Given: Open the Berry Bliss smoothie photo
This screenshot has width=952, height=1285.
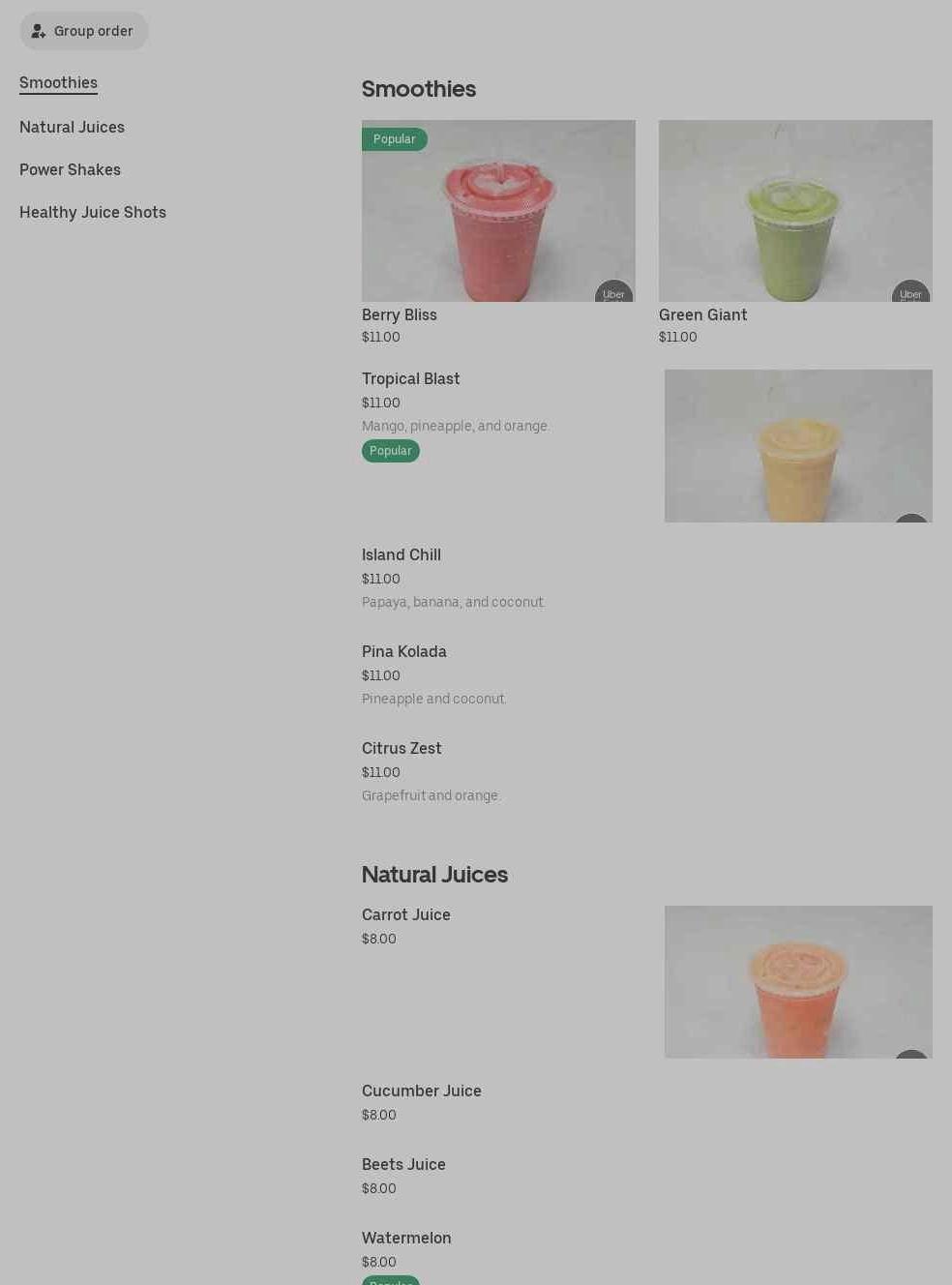Looking at the screenshot, I should [x=498, y=211].
